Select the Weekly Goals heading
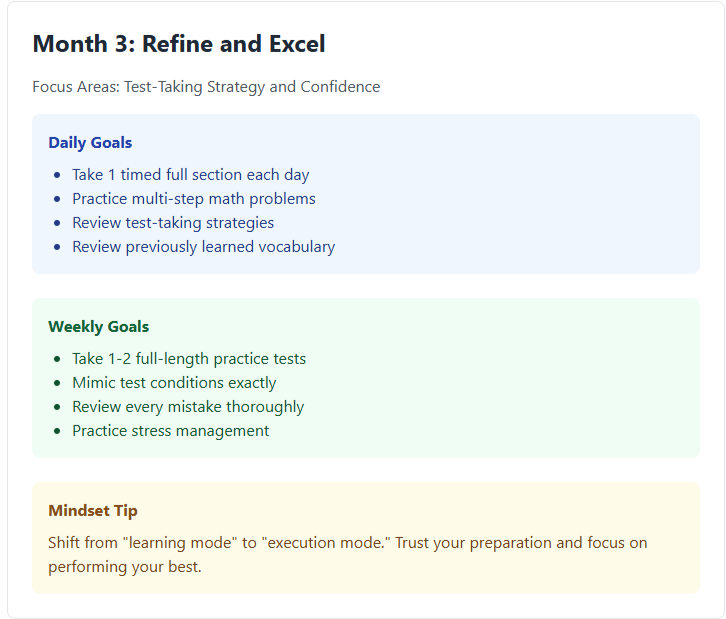726x619 pixels. (98, 327)
